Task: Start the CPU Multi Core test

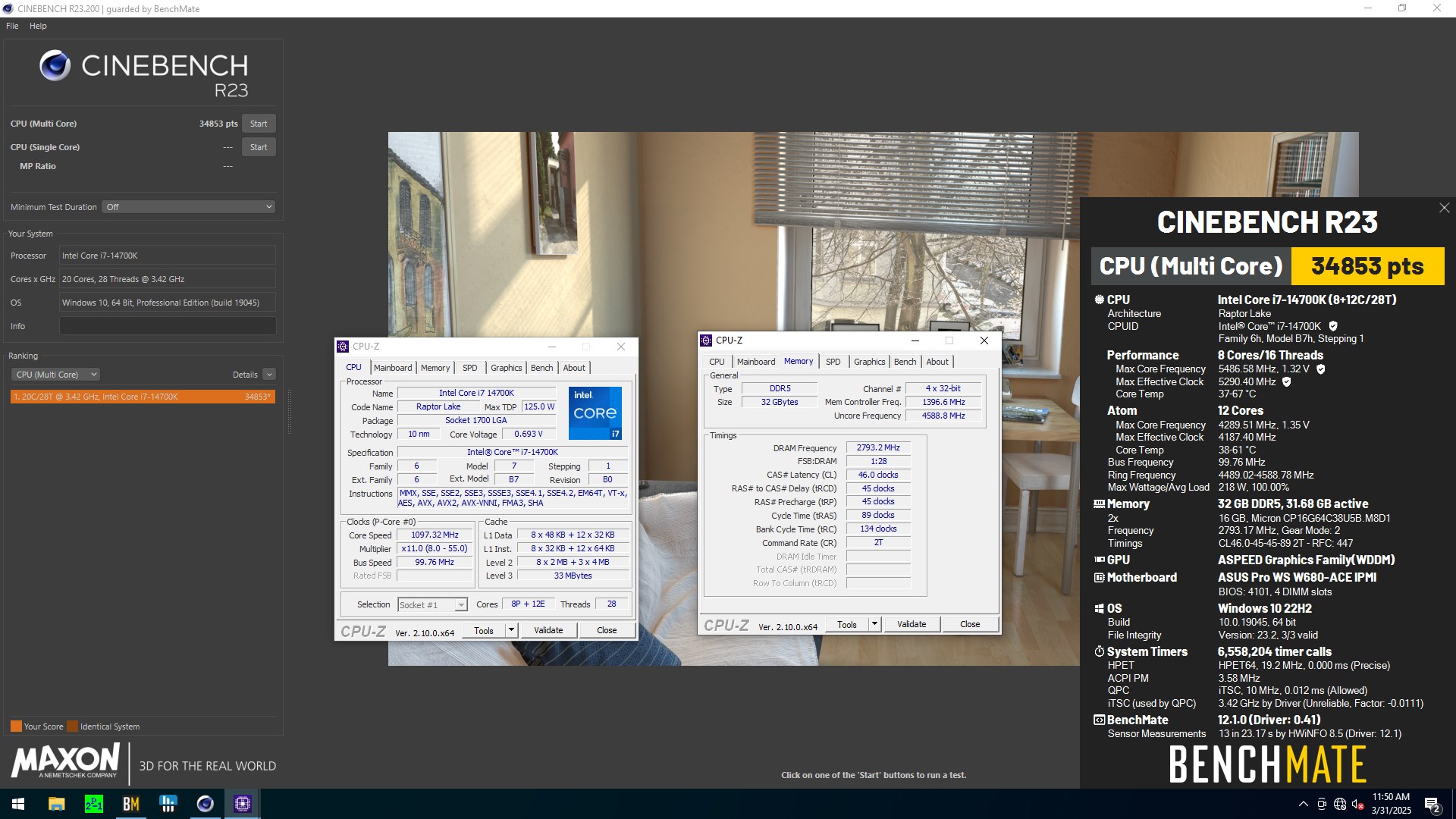Action: (259, 124)
